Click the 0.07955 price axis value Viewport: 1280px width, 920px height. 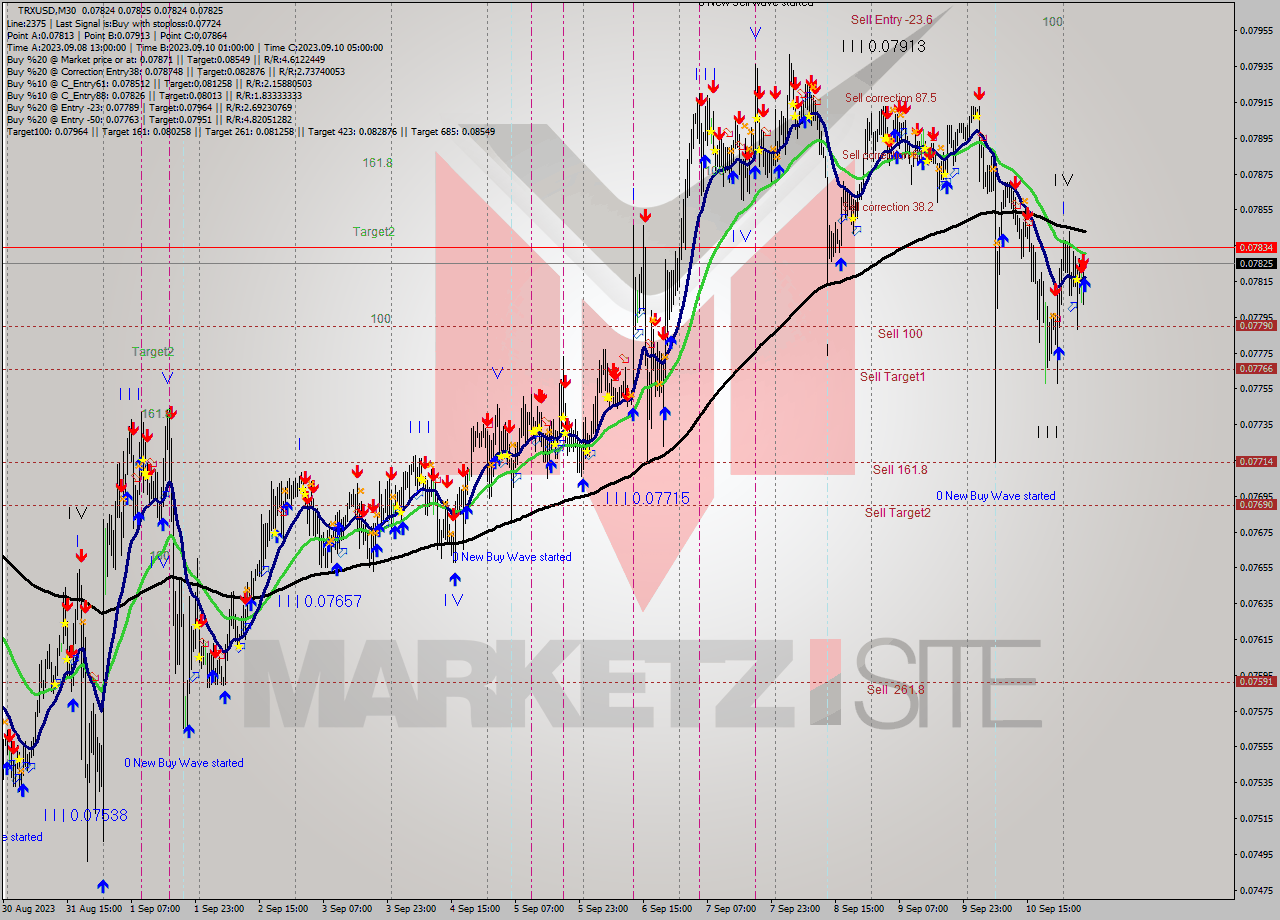(1256, 30)
